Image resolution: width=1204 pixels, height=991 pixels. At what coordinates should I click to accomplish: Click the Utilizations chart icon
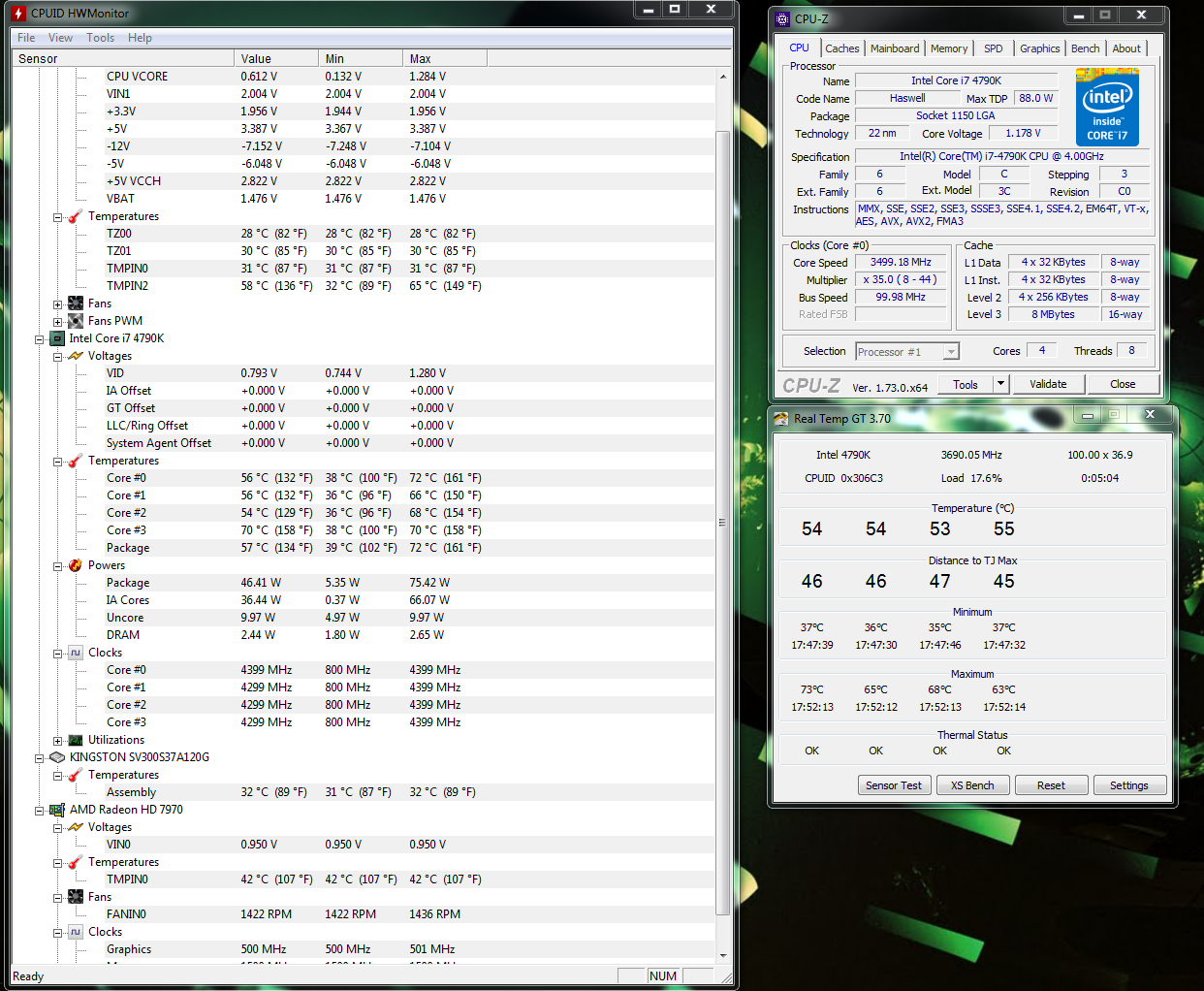(76, 740)
